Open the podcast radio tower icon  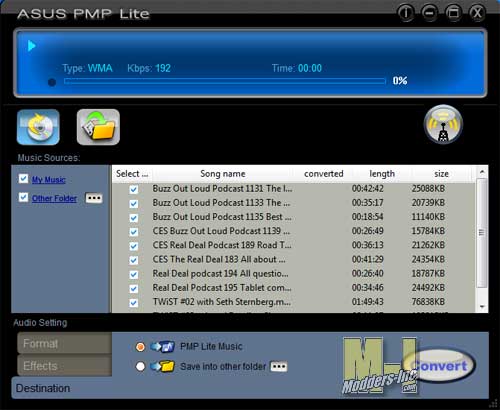click(x=443, y=124)
